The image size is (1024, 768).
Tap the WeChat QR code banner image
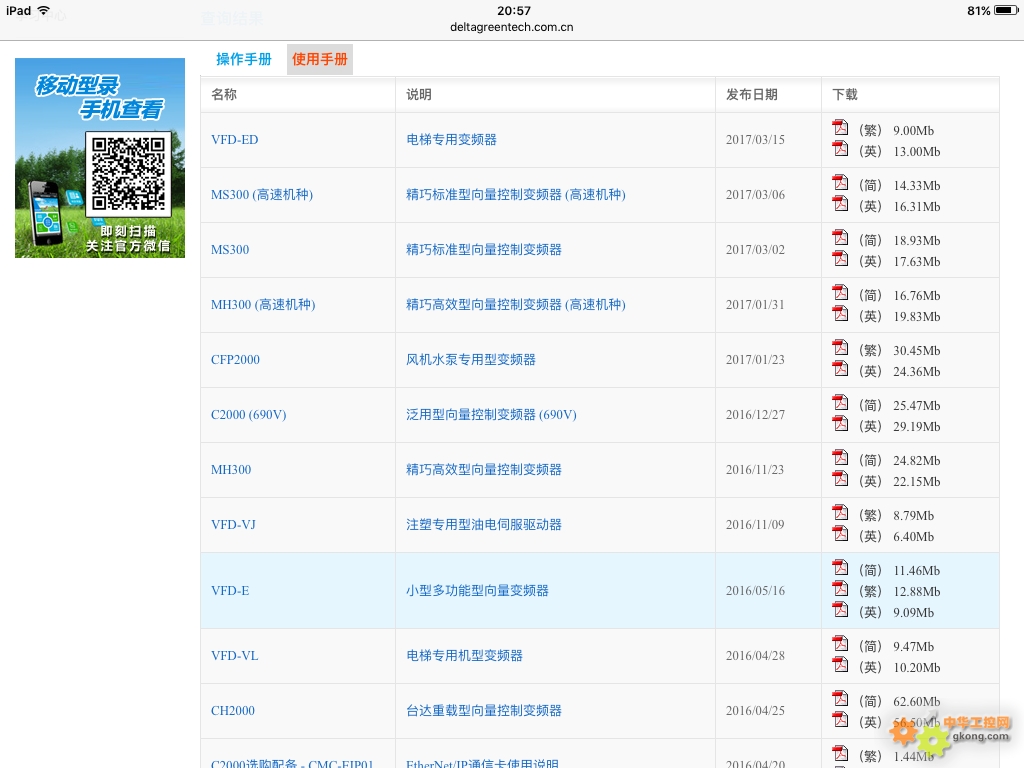pos(100,158)
